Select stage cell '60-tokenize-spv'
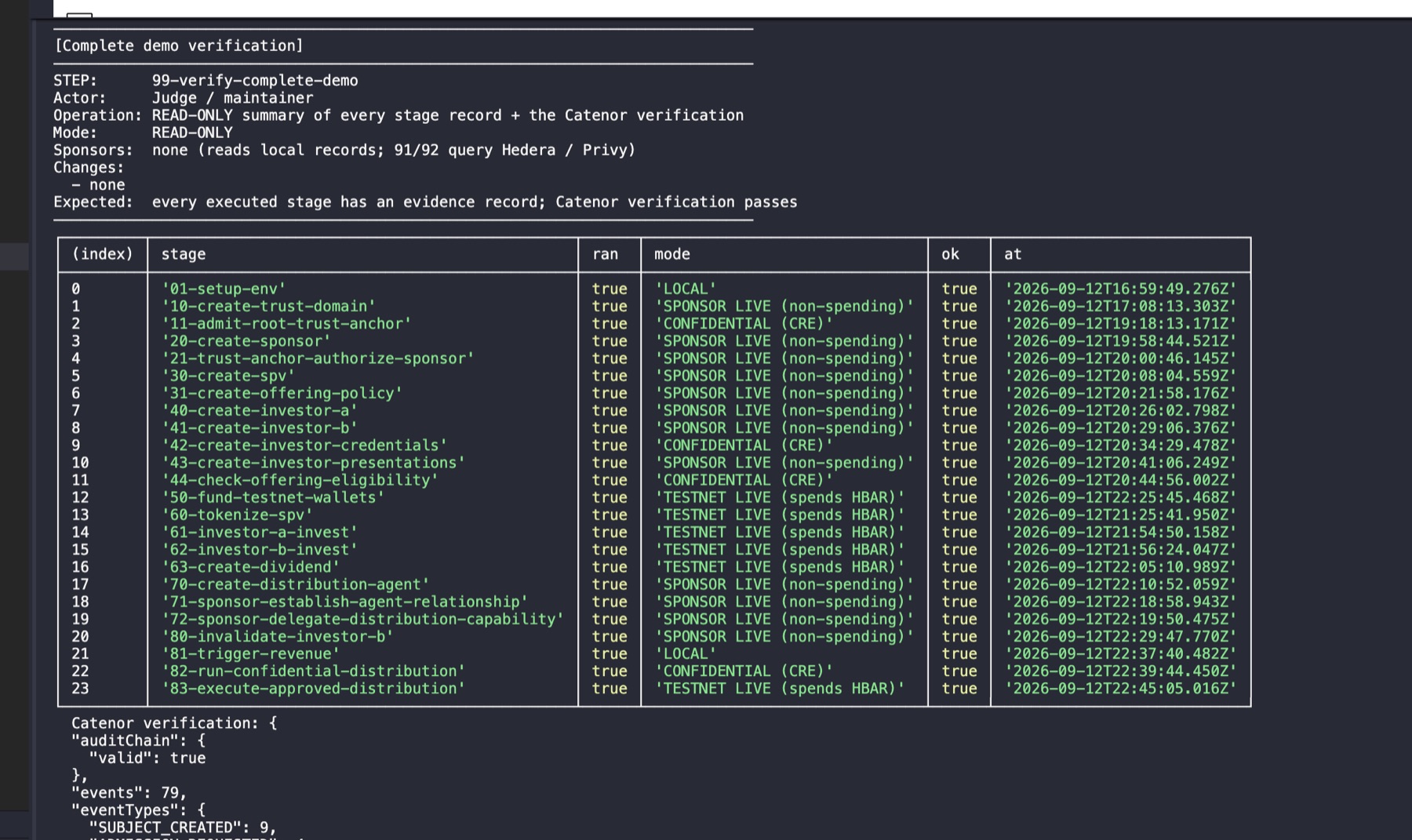1412x840 pixels. 237,515
